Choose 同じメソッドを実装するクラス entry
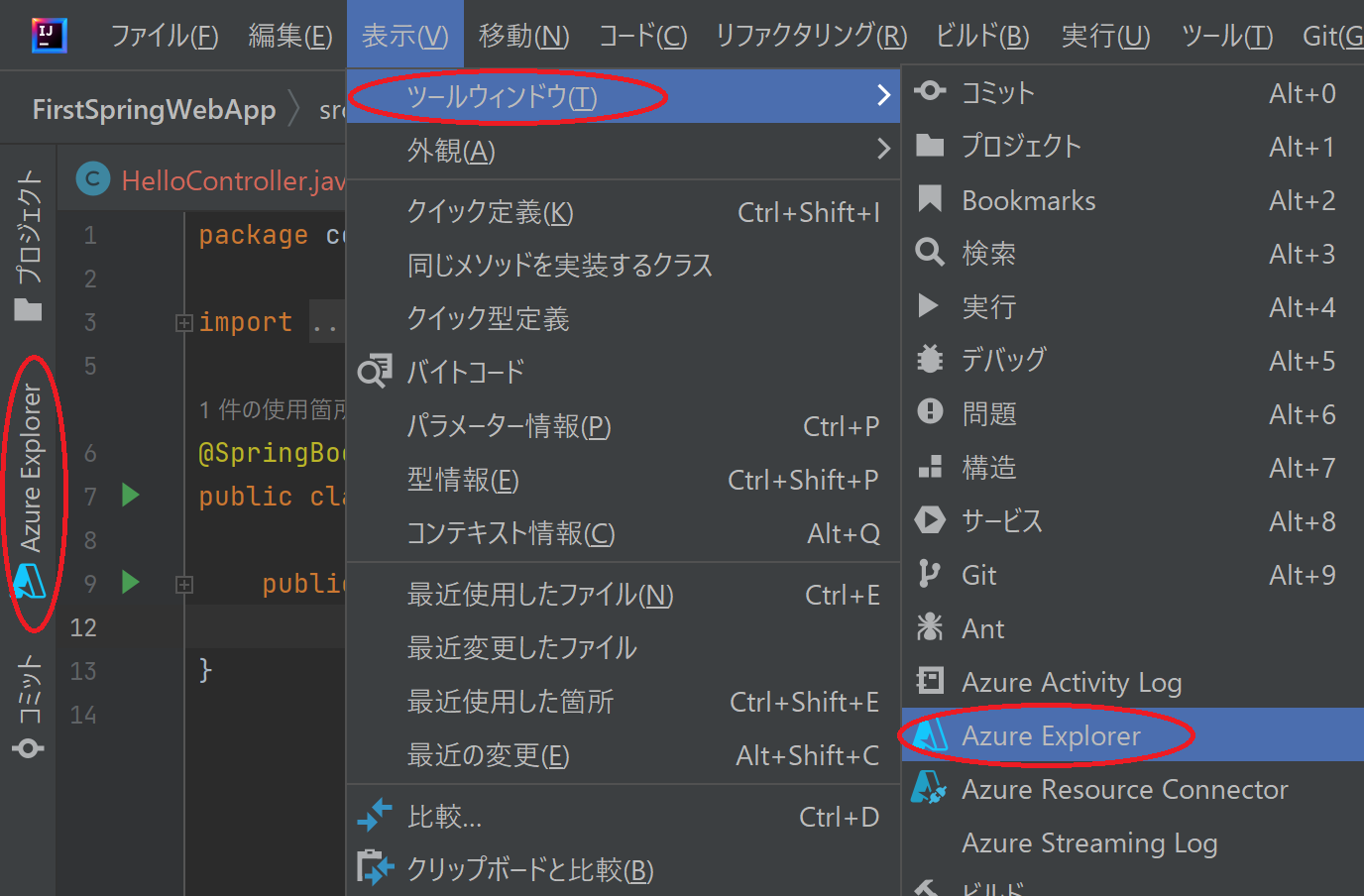 [624, 266]
